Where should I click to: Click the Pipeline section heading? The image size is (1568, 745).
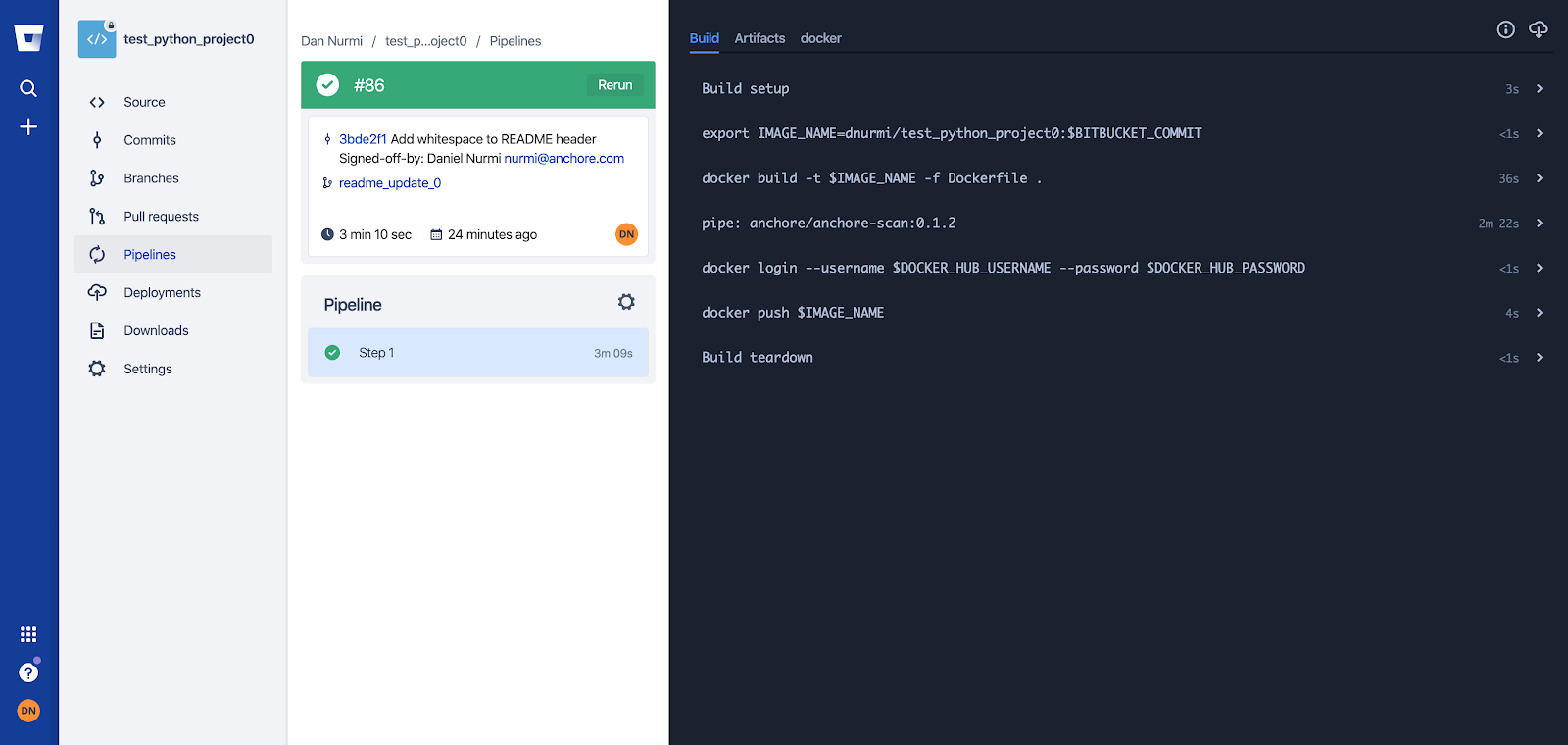tap(353, 305)
